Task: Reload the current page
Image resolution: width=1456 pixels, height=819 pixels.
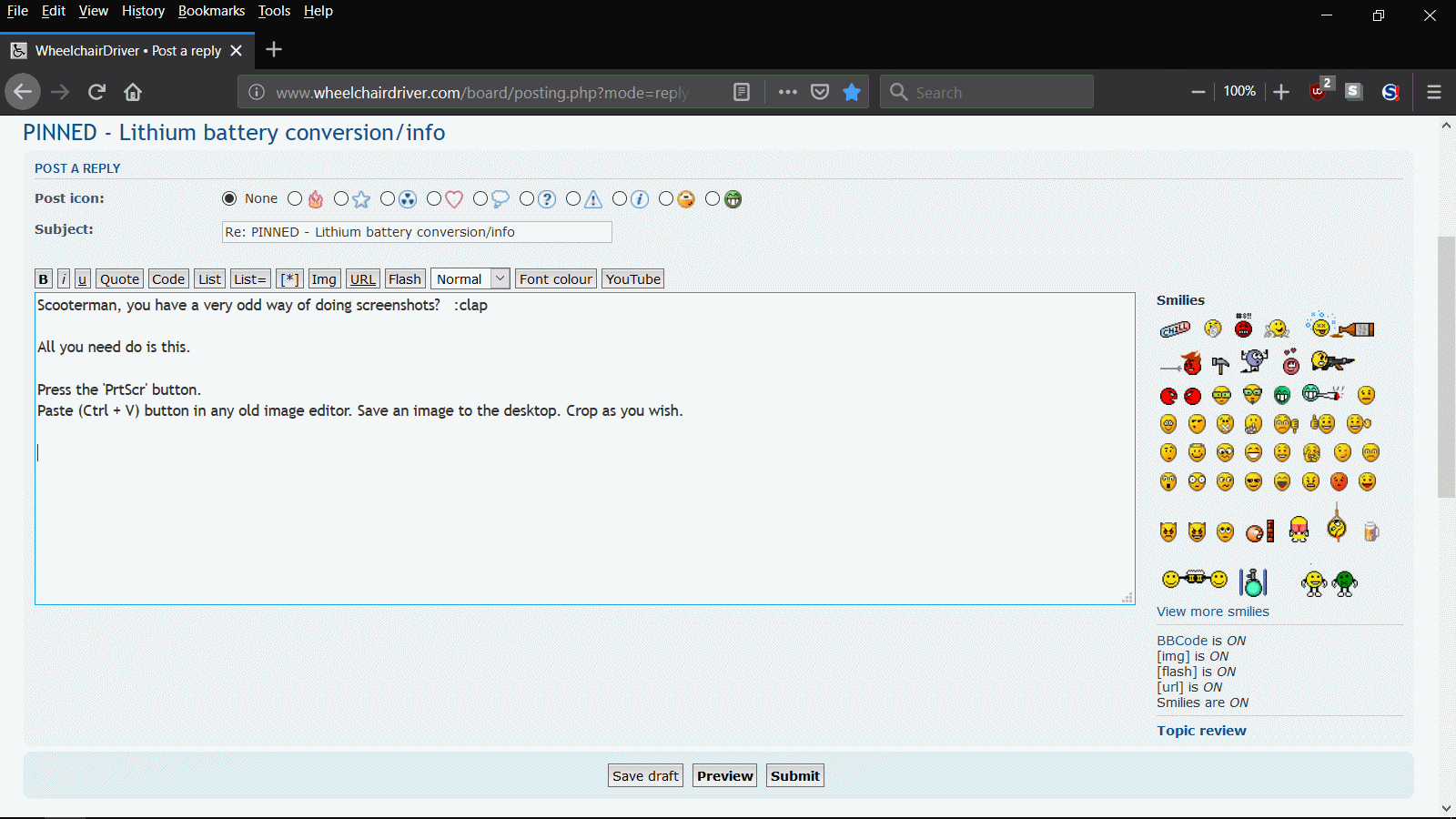Action: 96,92
